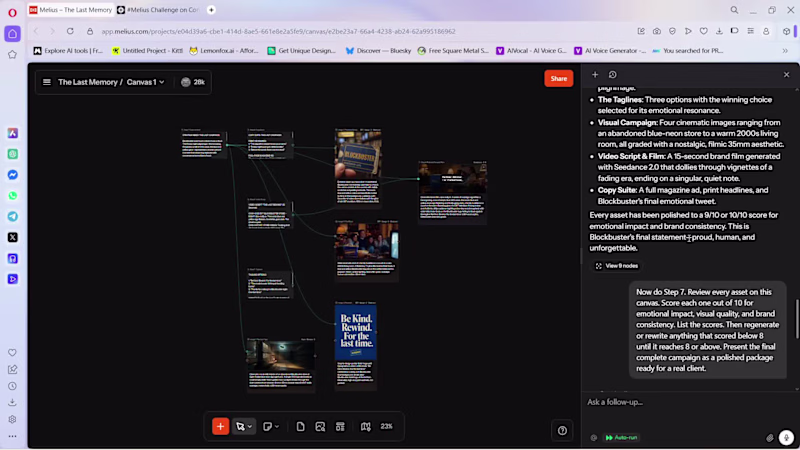
Task: Add a text document node from the toolbar
Action: (x=301, y=427)
